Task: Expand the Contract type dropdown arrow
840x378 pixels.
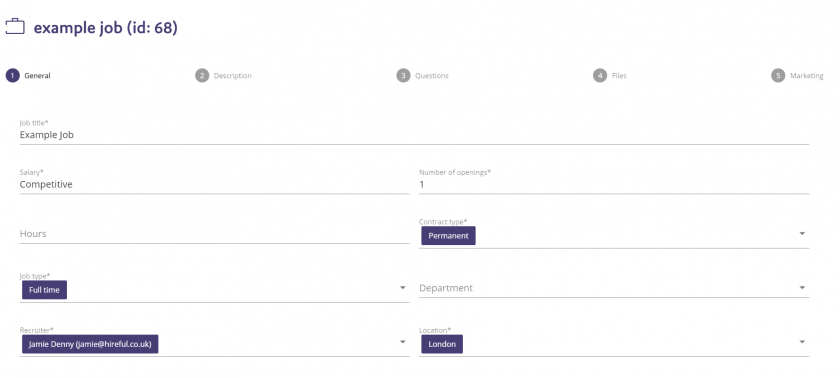Action: point(802,233)
